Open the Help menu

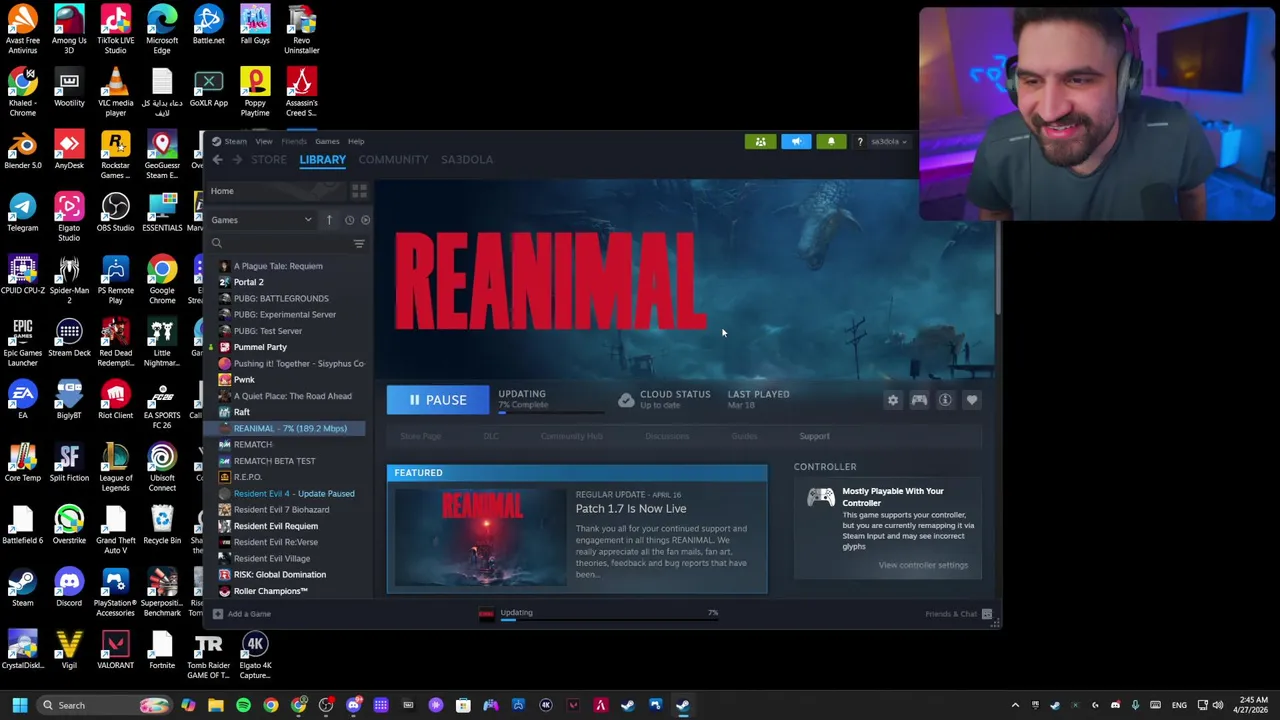(x=356, y=141)
